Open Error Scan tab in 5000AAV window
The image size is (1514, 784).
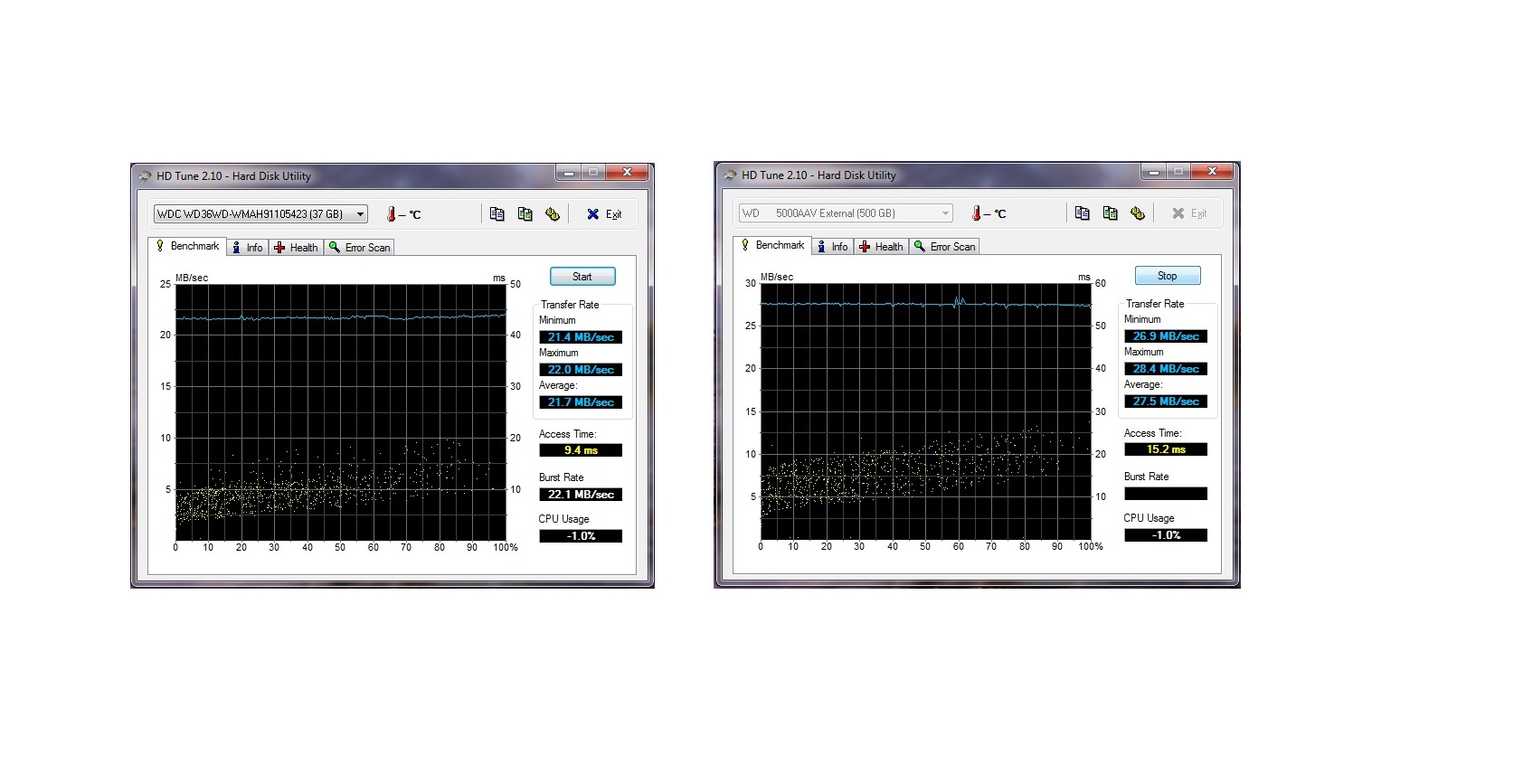945,247
